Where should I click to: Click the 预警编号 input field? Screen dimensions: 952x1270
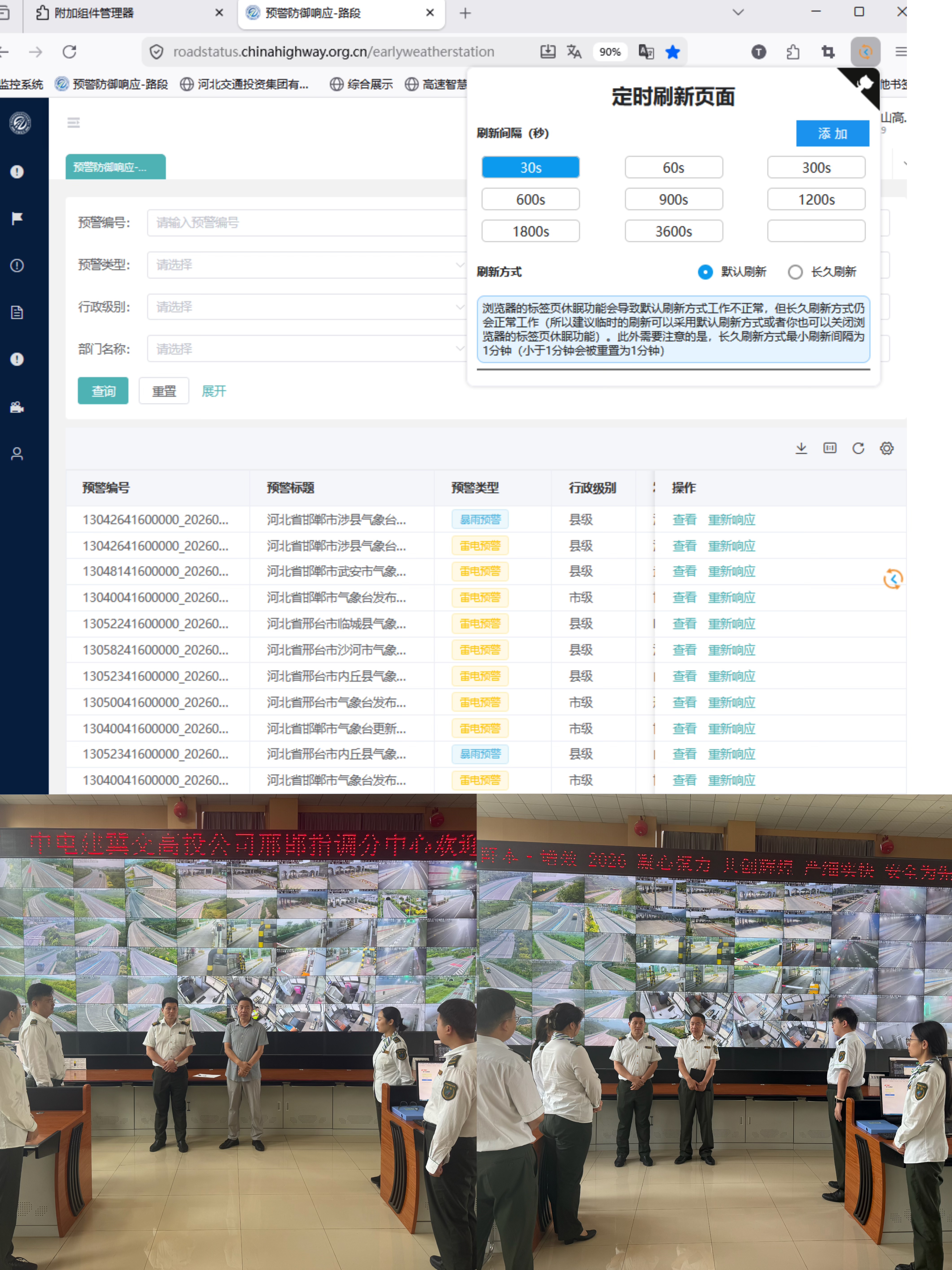click(x=307, y=223)
